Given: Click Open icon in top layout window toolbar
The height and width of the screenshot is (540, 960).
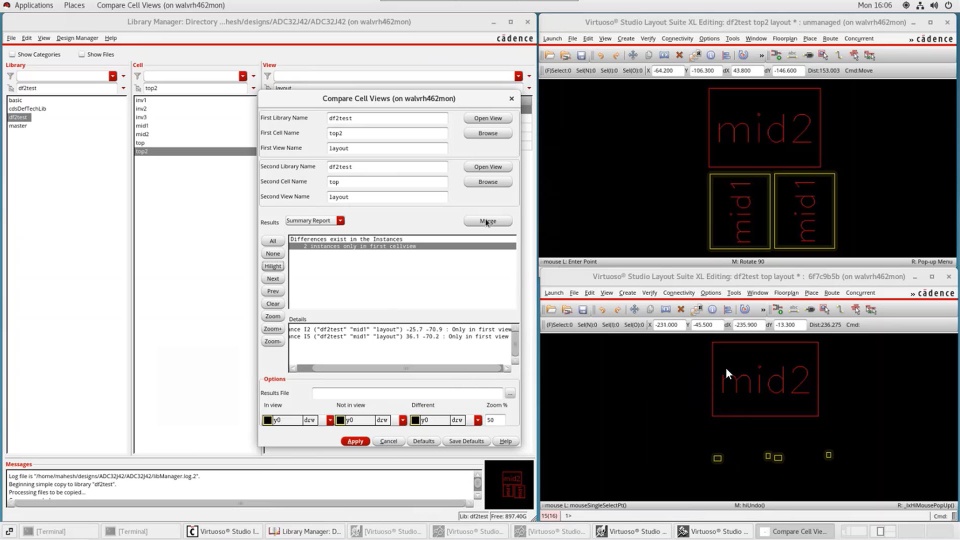Looking at the screenshot, I should click(551, 310).
